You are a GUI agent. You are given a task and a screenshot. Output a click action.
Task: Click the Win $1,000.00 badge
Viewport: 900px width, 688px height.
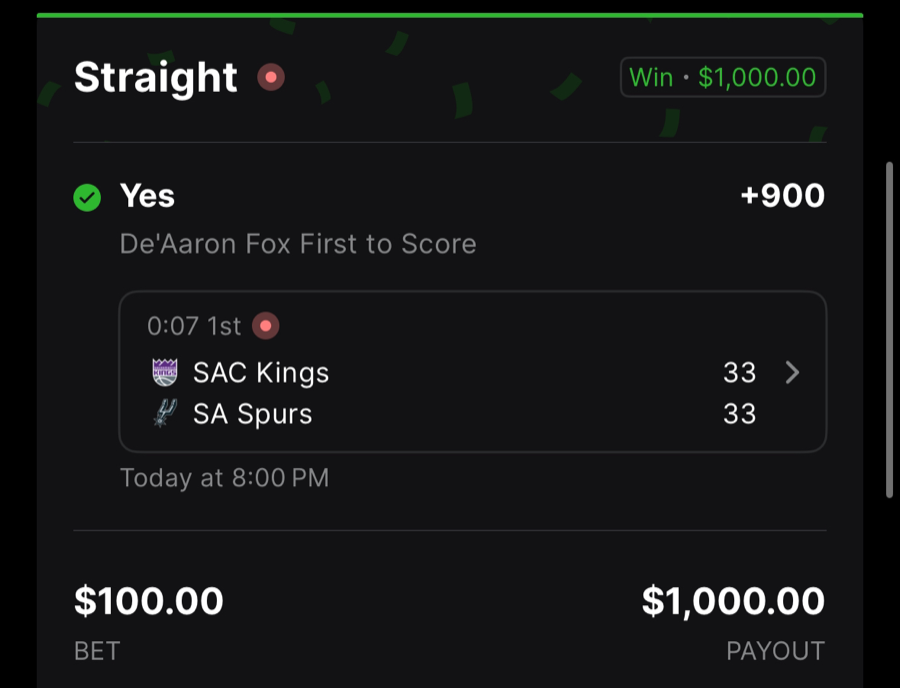pos(722,77)
